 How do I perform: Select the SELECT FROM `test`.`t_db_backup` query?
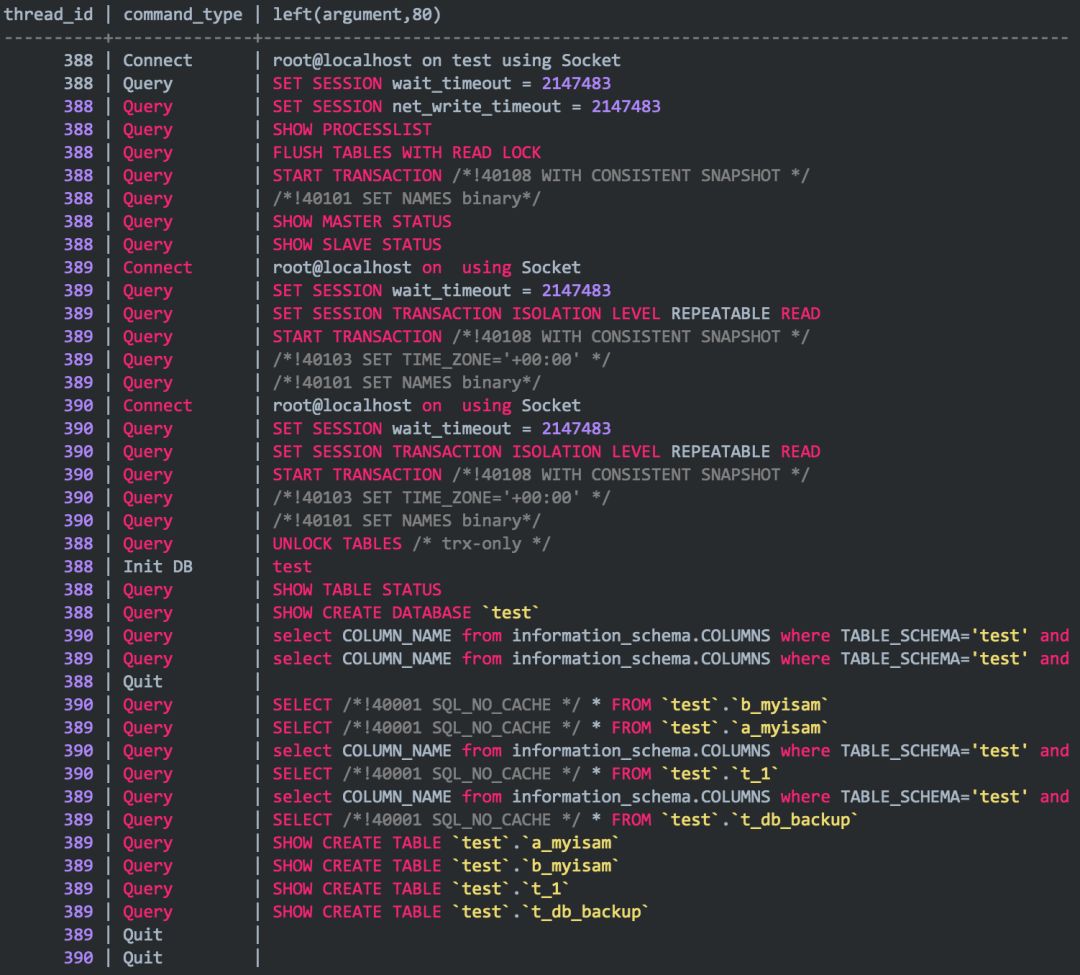[x=566, y=820]
